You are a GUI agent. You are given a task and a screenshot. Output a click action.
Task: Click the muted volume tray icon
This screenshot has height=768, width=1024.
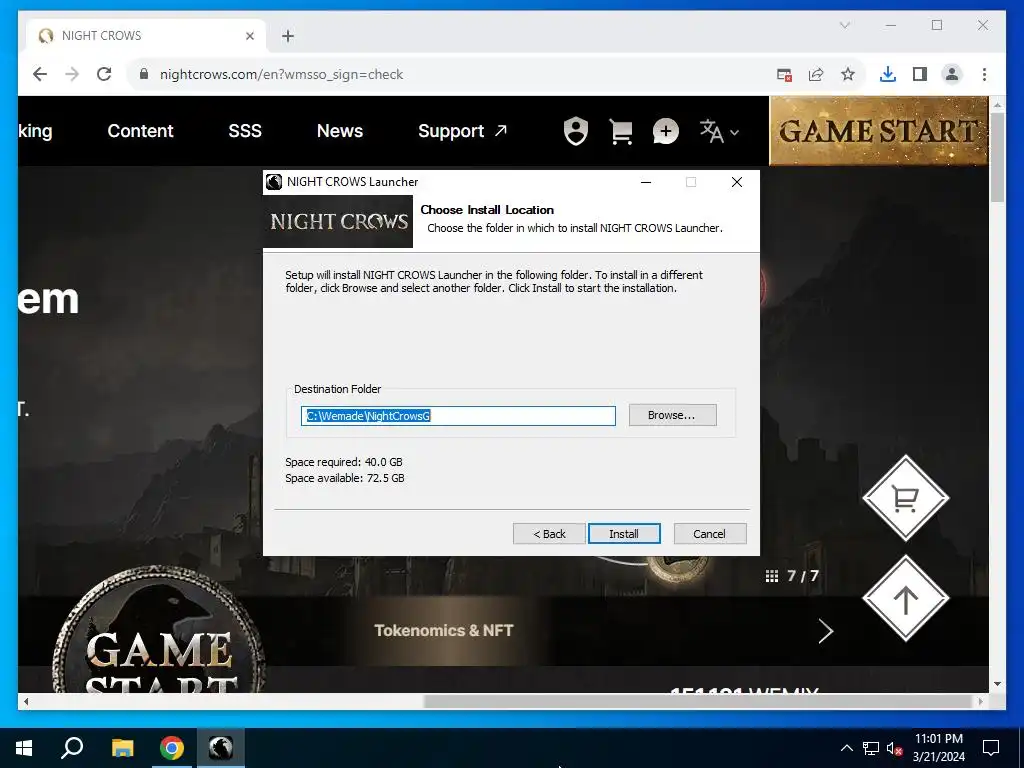[x=894, y=748]
